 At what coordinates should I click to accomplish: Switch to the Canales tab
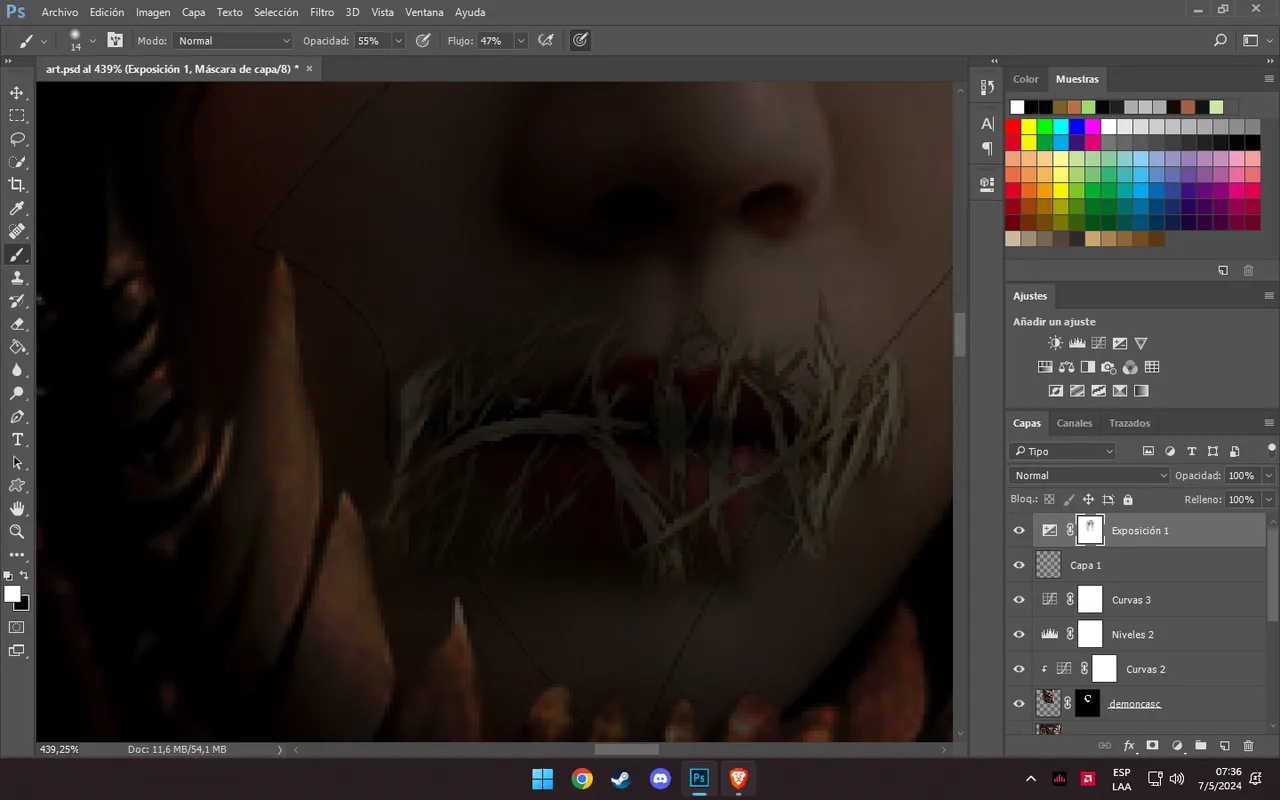(x=1075, y=423)
